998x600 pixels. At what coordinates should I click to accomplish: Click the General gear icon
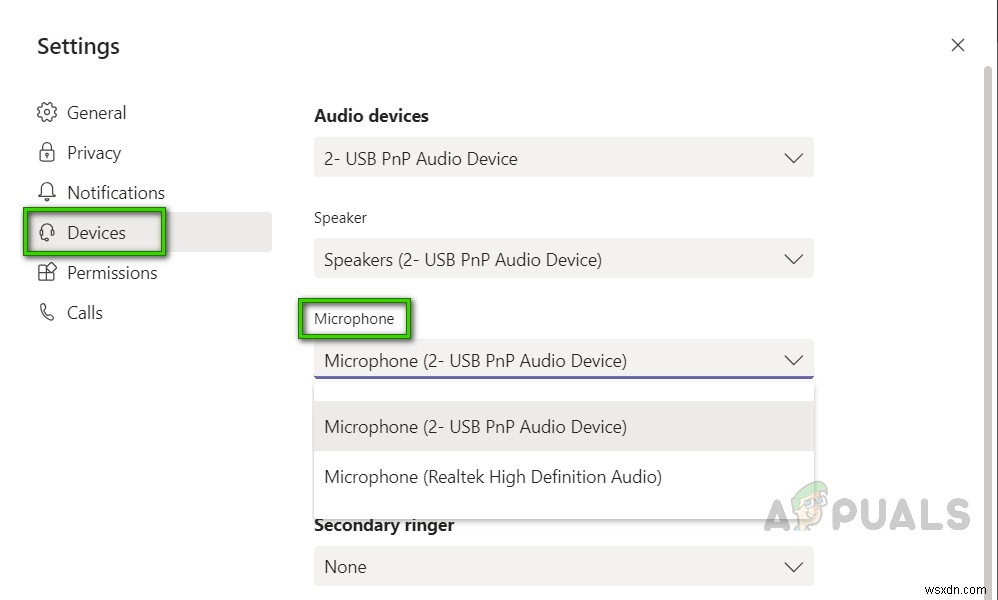[46, 113]
